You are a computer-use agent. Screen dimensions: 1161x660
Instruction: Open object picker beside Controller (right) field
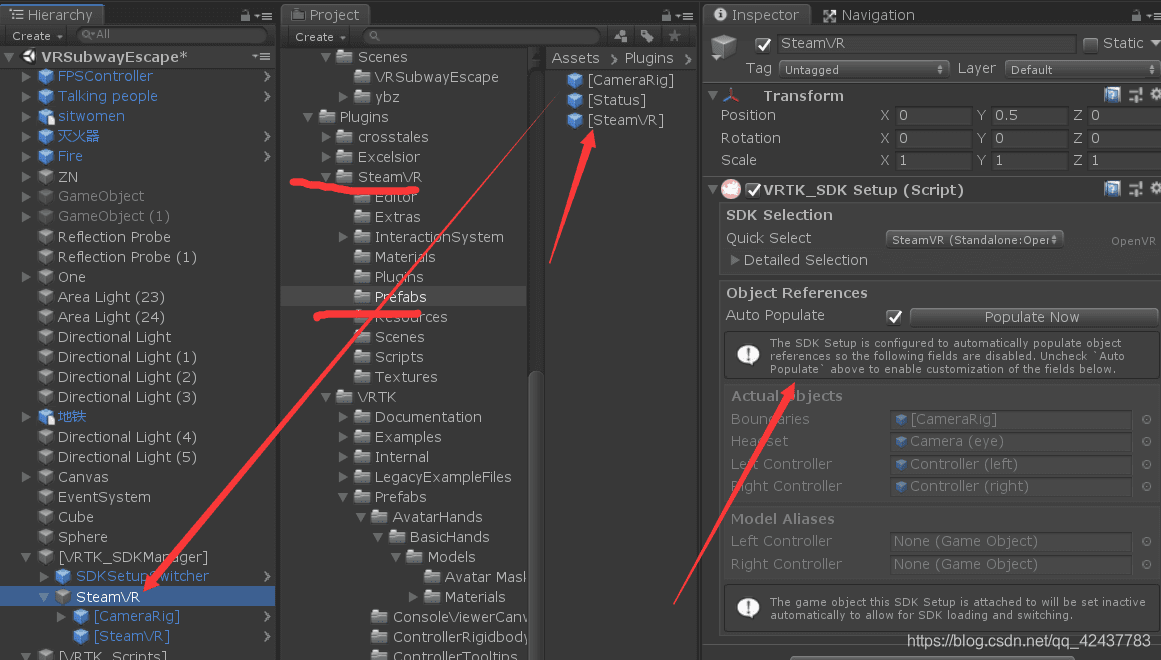(1146, 487)
